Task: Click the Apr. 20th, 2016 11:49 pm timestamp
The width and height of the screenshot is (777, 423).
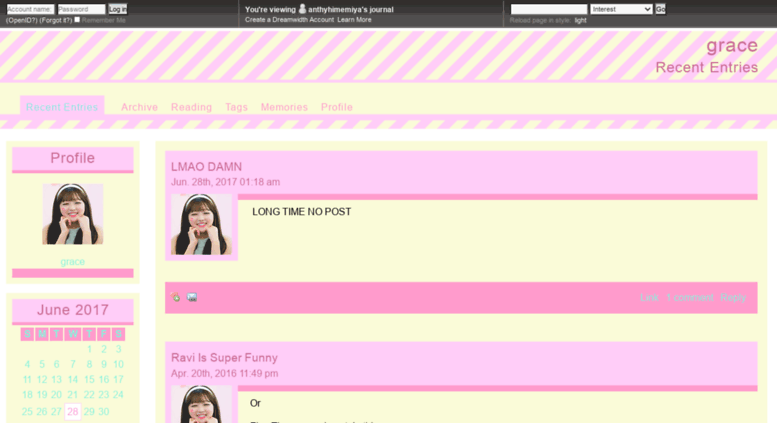Action: click(224, 373)
